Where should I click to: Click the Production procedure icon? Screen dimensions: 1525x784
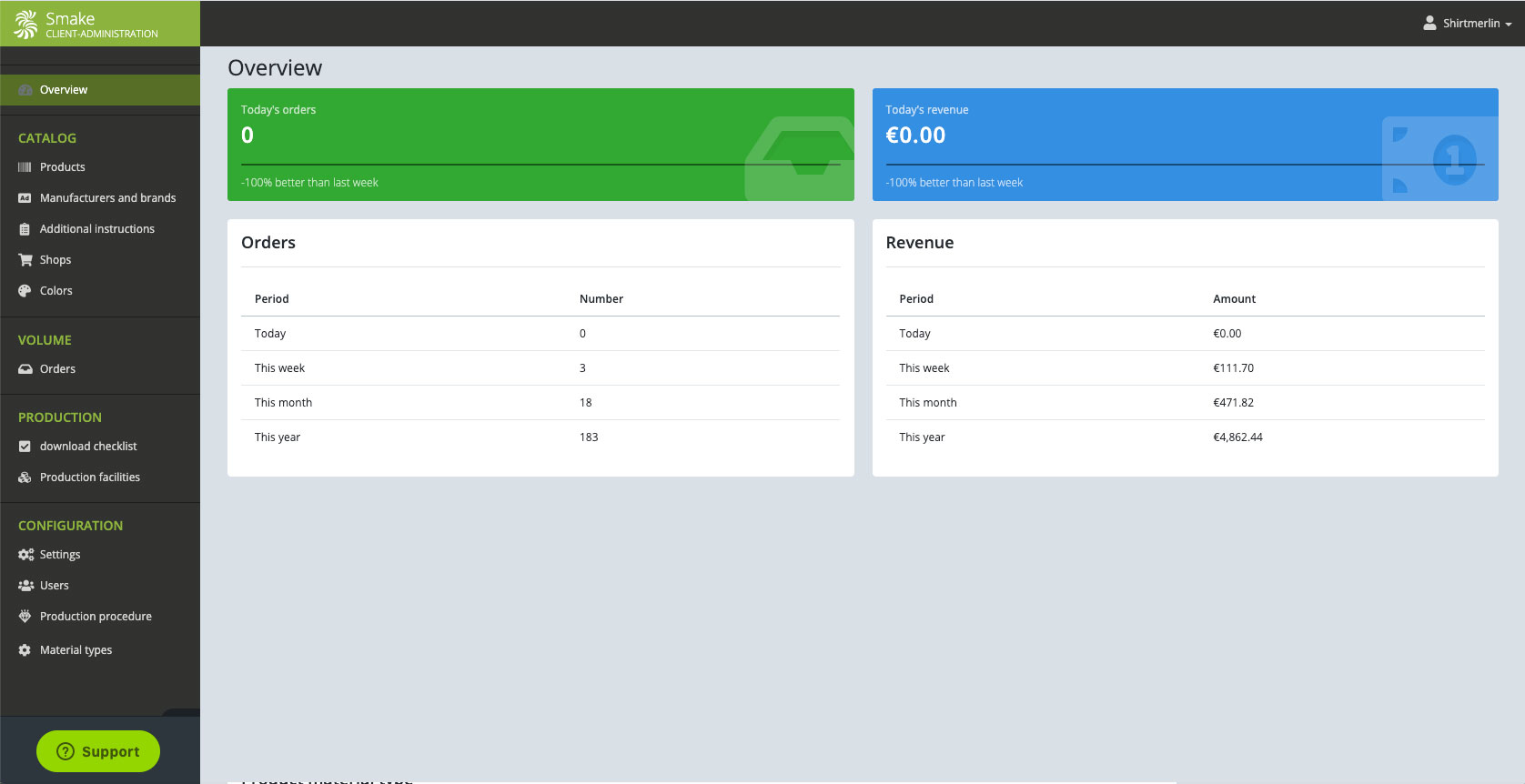pos(25,617)
